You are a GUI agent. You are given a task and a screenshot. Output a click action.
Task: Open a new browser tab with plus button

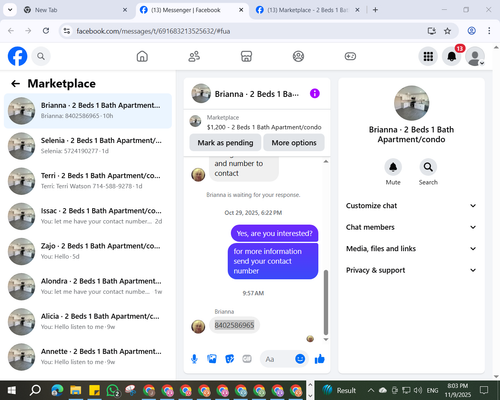375,10
